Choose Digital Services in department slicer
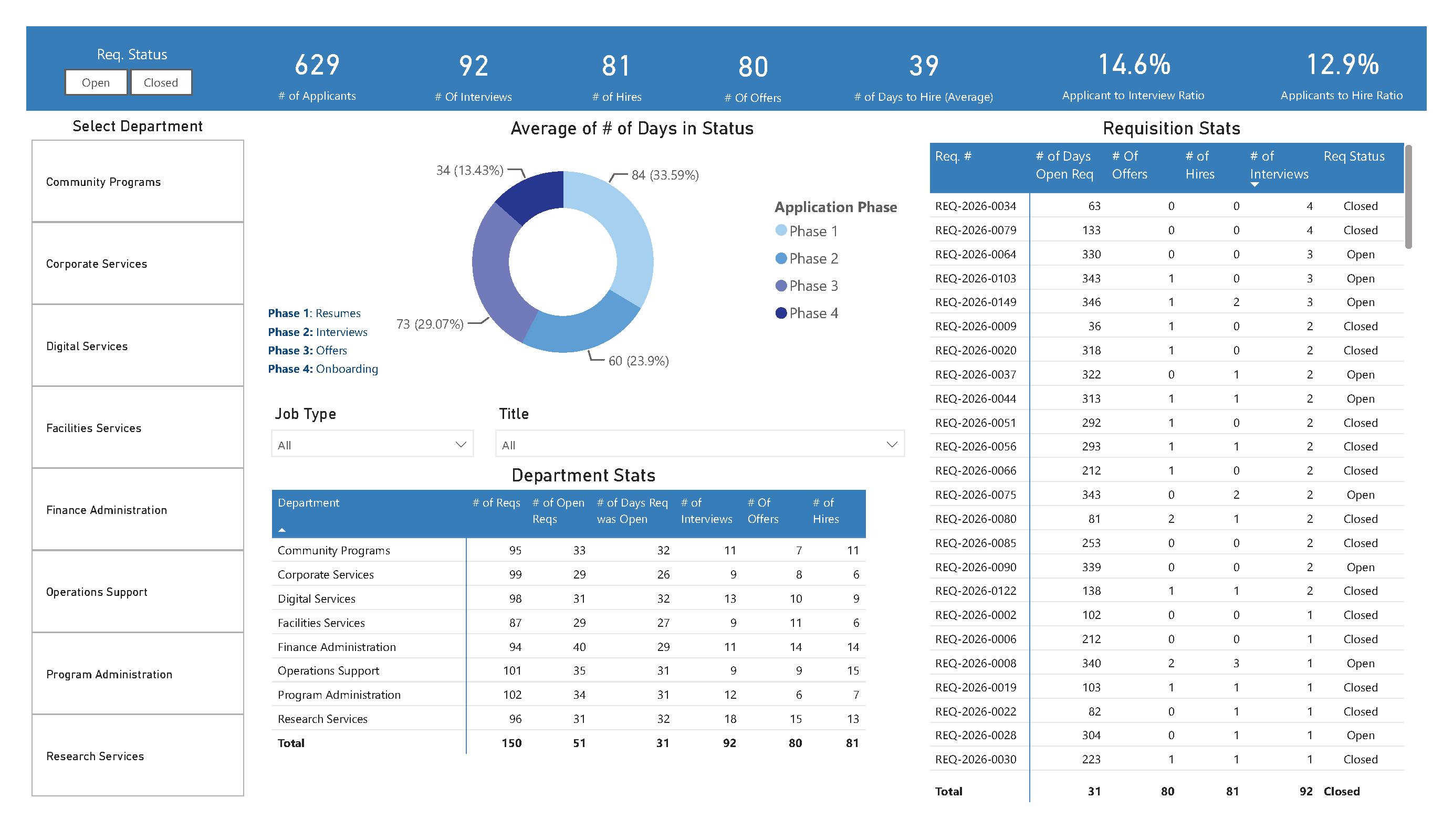This screenshot has width=1453, height=840. click(x=138, y=346)
